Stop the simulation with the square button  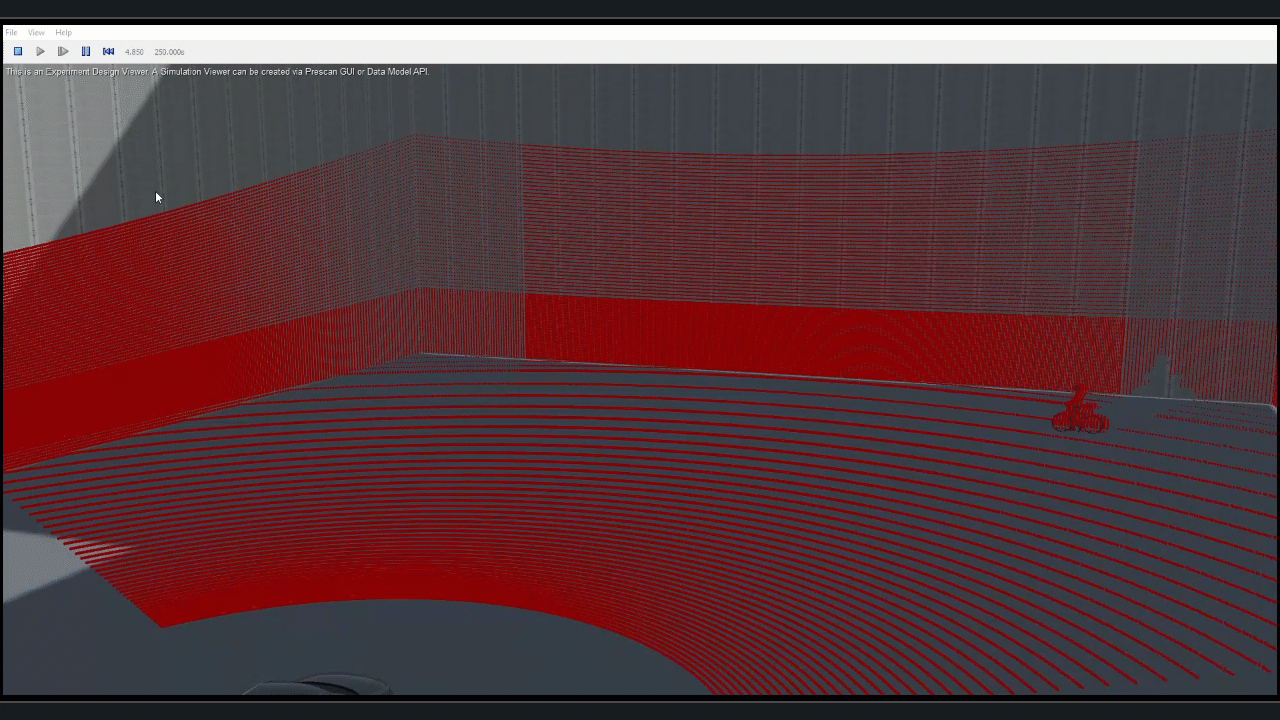pos(18,51)
